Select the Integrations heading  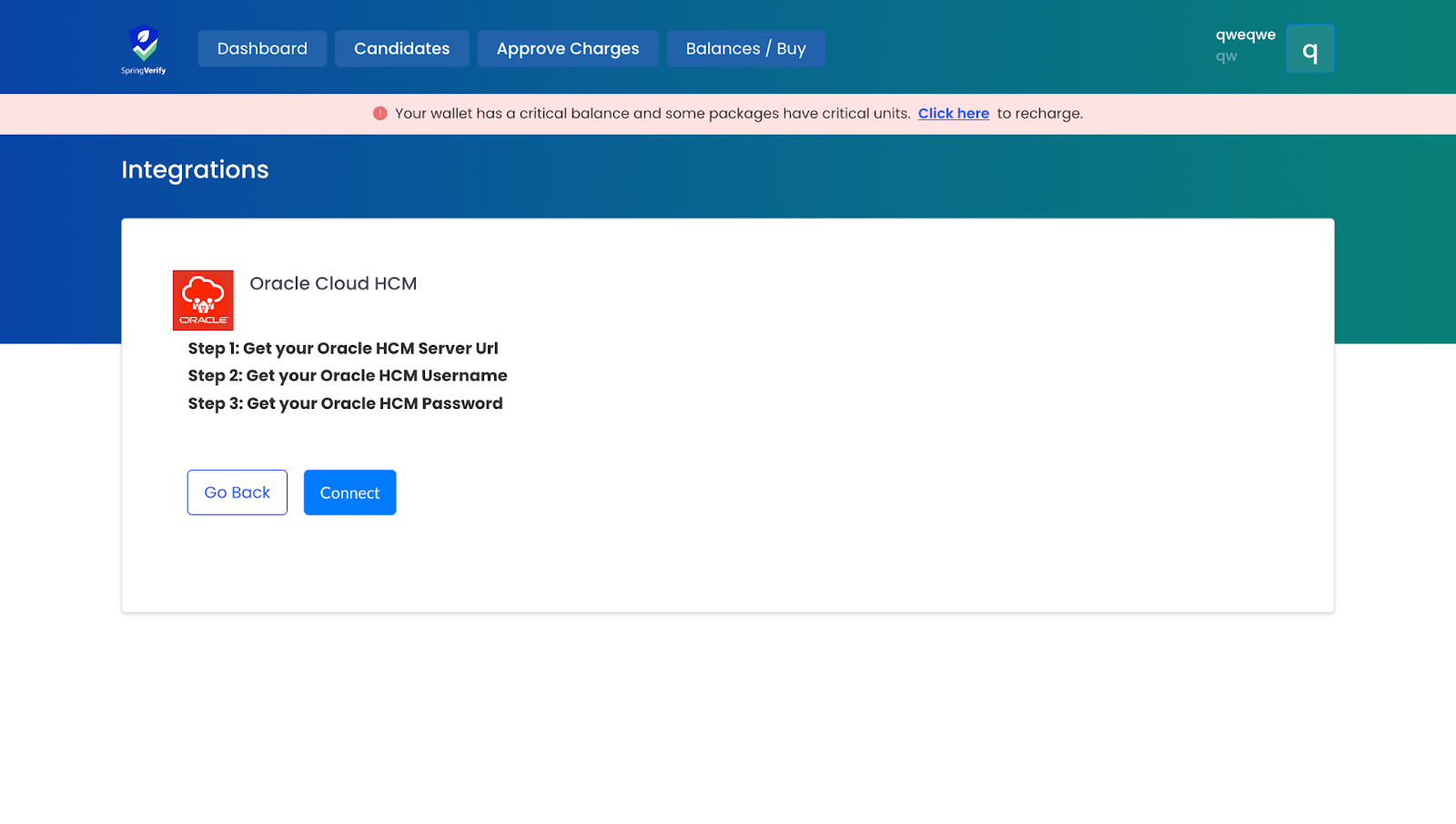[195, 169]
